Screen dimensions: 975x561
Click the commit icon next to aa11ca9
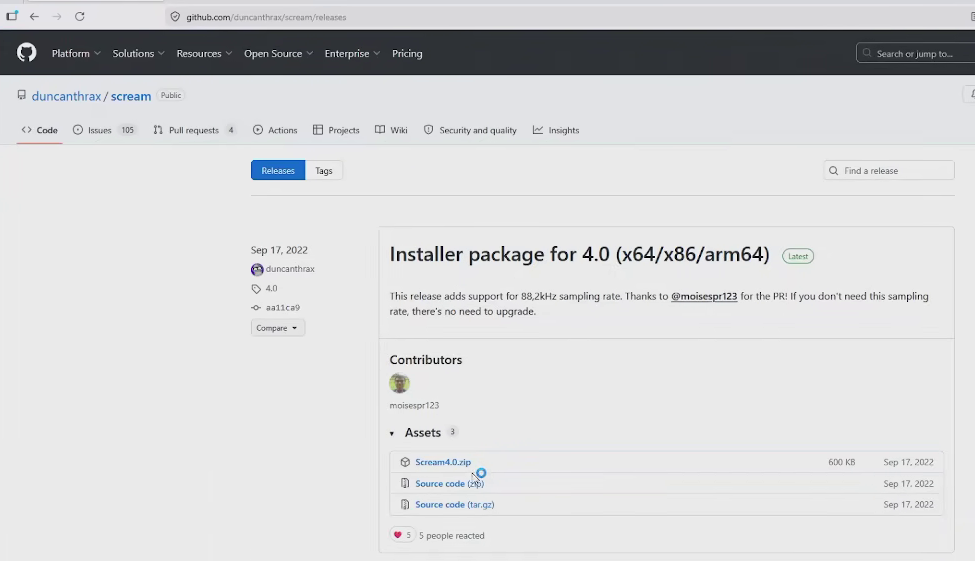[256, 308]
